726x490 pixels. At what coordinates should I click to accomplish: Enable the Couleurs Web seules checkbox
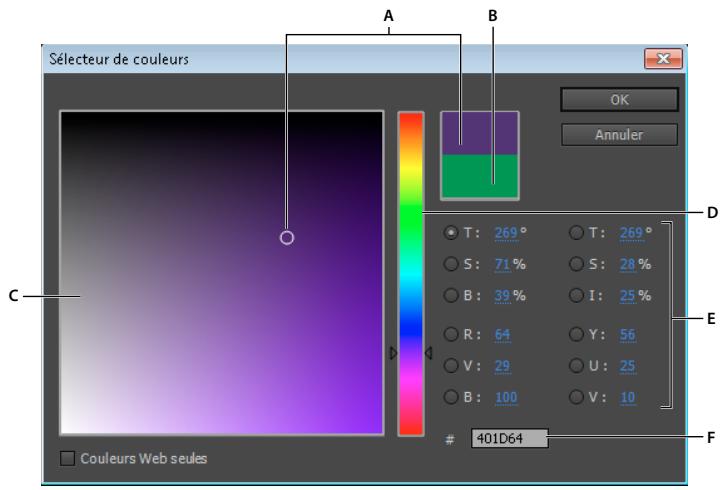coord(68,459)
